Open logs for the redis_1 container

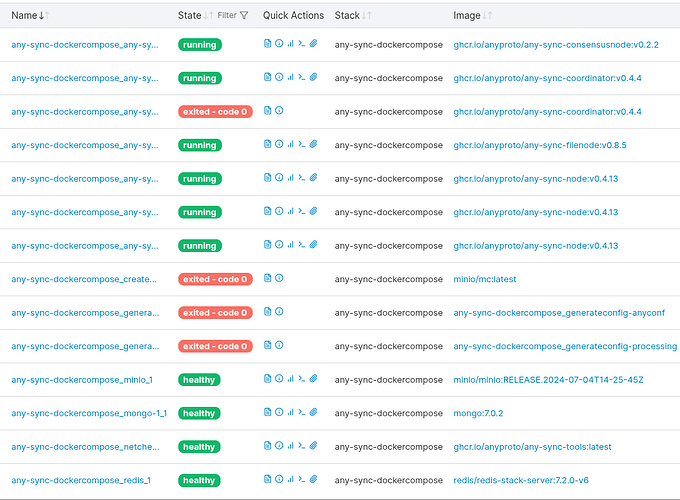(x=268, y=479)
